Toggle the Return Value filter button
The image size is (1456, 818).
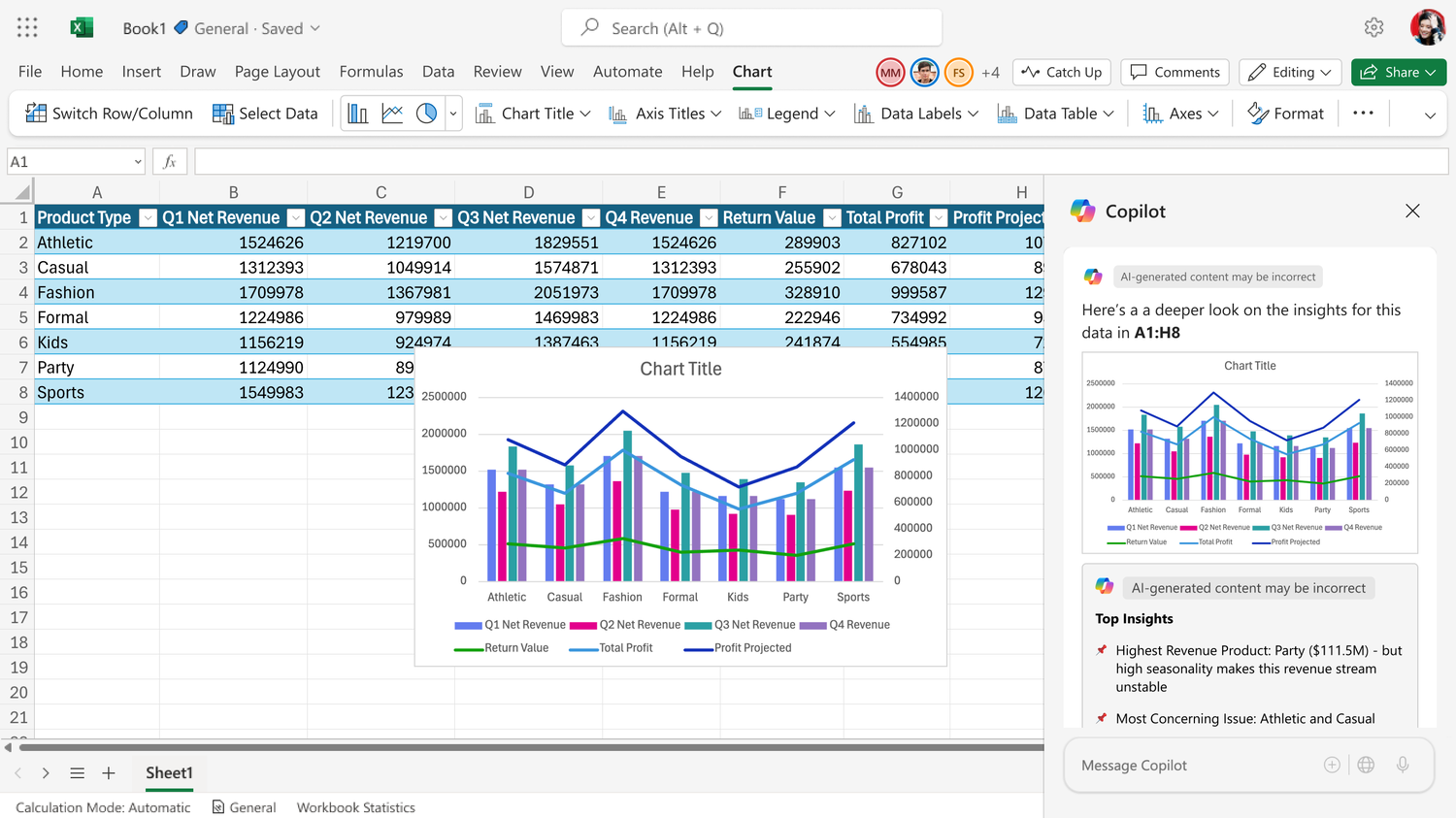(x=832, y=217)
